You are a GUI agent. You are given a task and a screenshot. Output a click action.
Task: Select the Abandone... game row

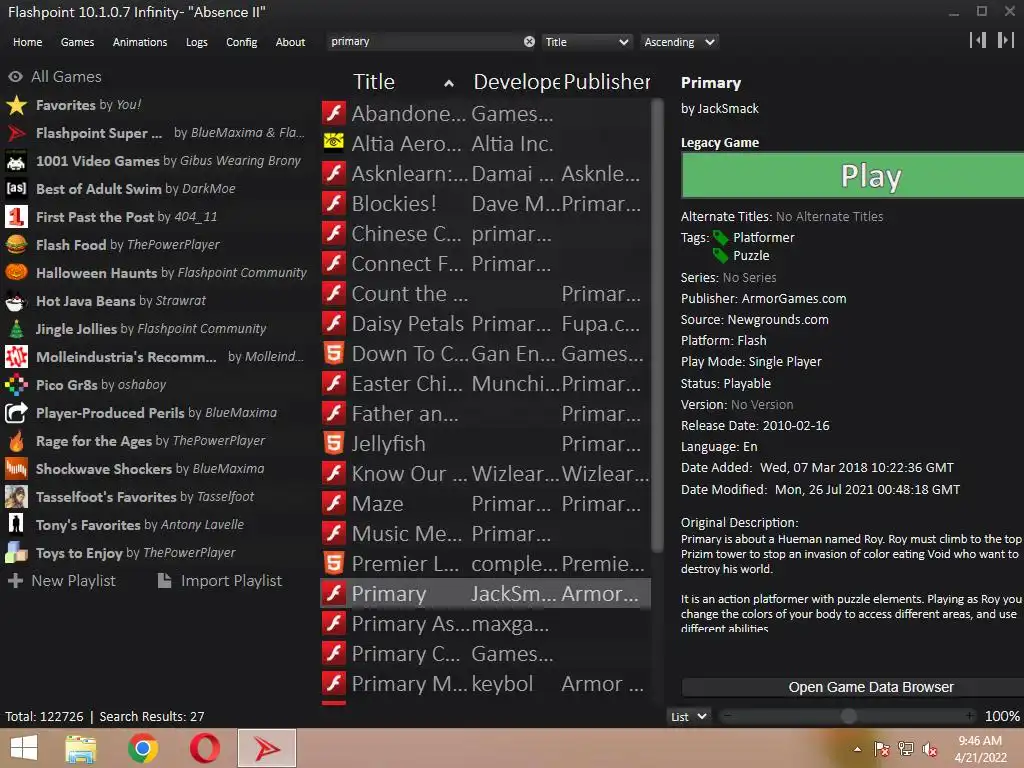(x=485, y=113)
